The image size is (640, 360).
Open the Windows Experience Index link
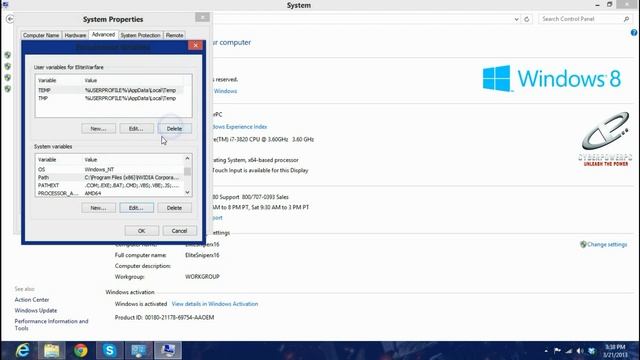point(240,127)
